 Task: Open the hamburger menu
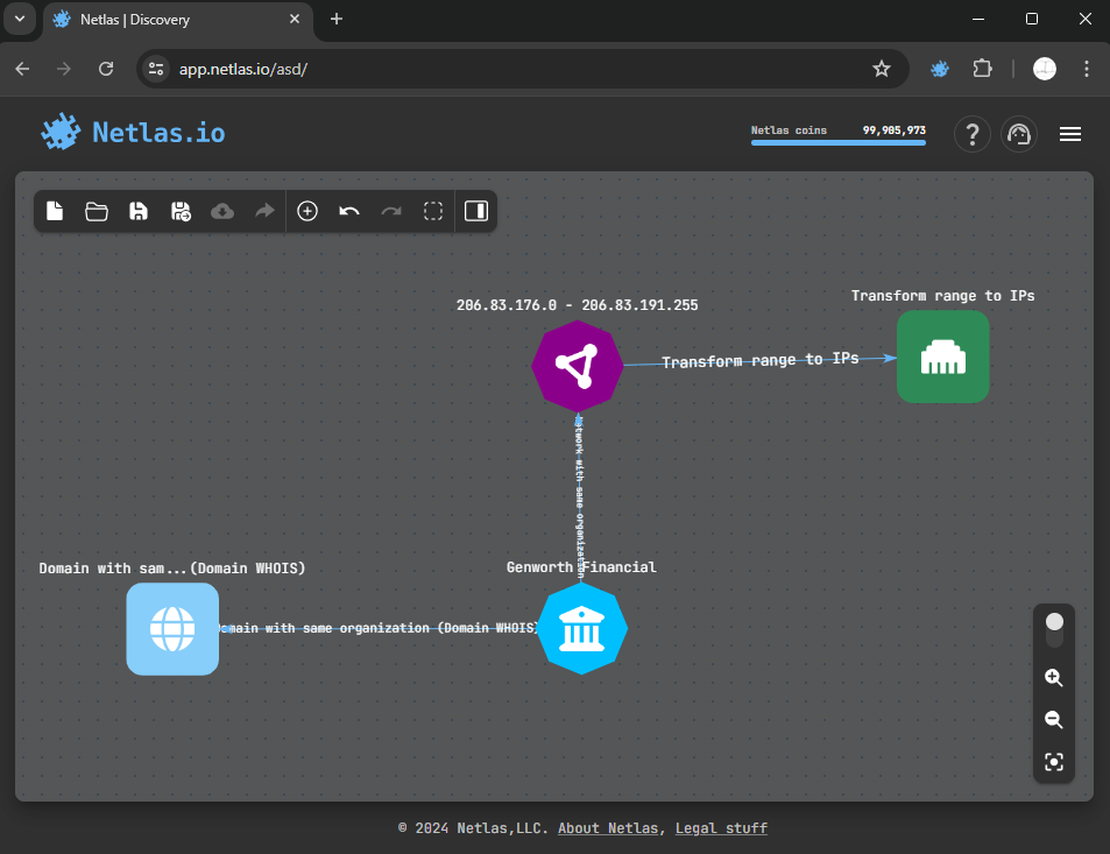point(1070,134)
